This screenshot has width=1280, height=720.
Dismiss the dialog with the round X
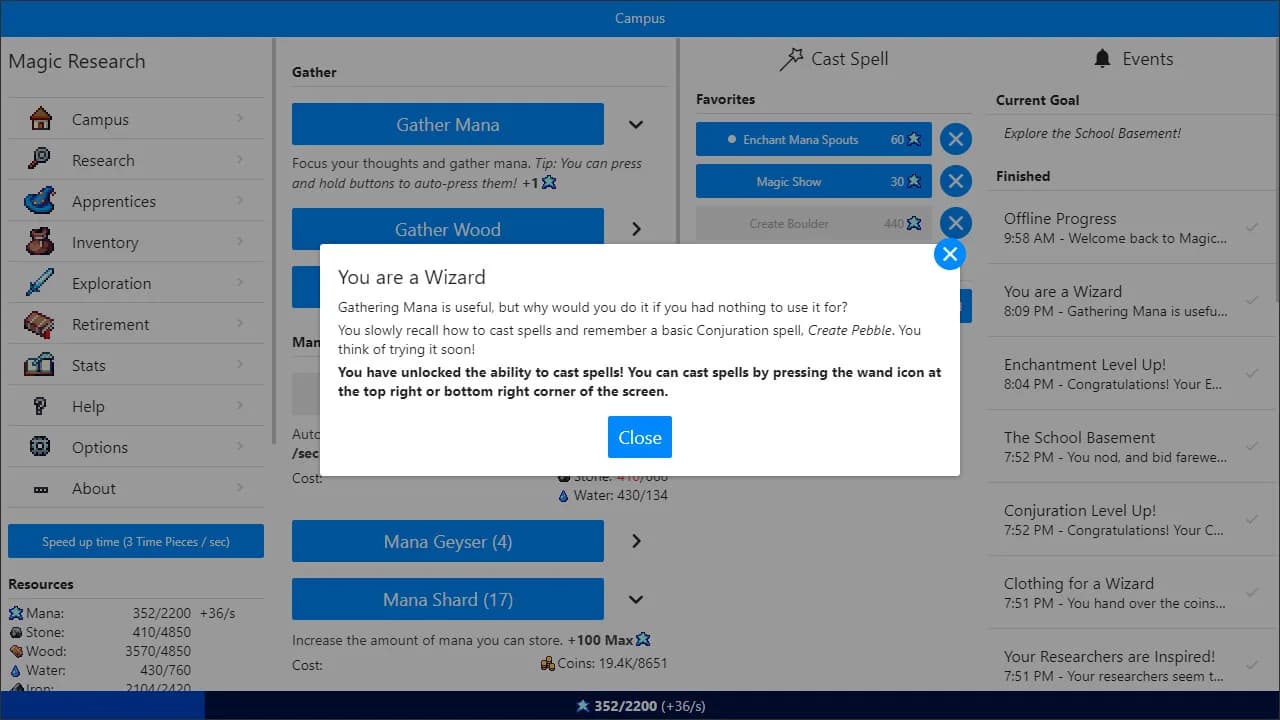pos(950,254)
